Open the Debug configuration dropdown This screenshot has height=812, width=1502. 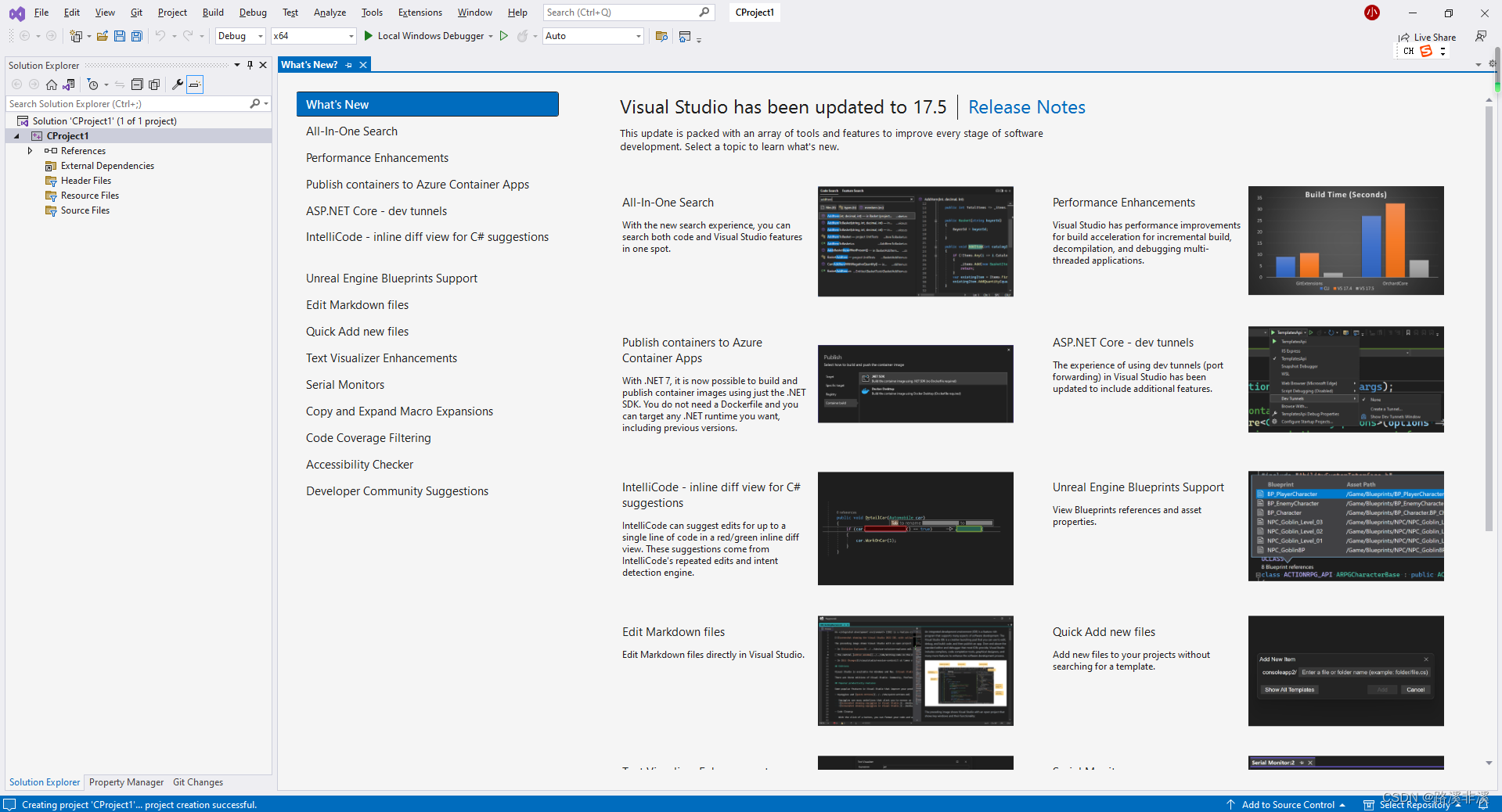coord(261,36)
